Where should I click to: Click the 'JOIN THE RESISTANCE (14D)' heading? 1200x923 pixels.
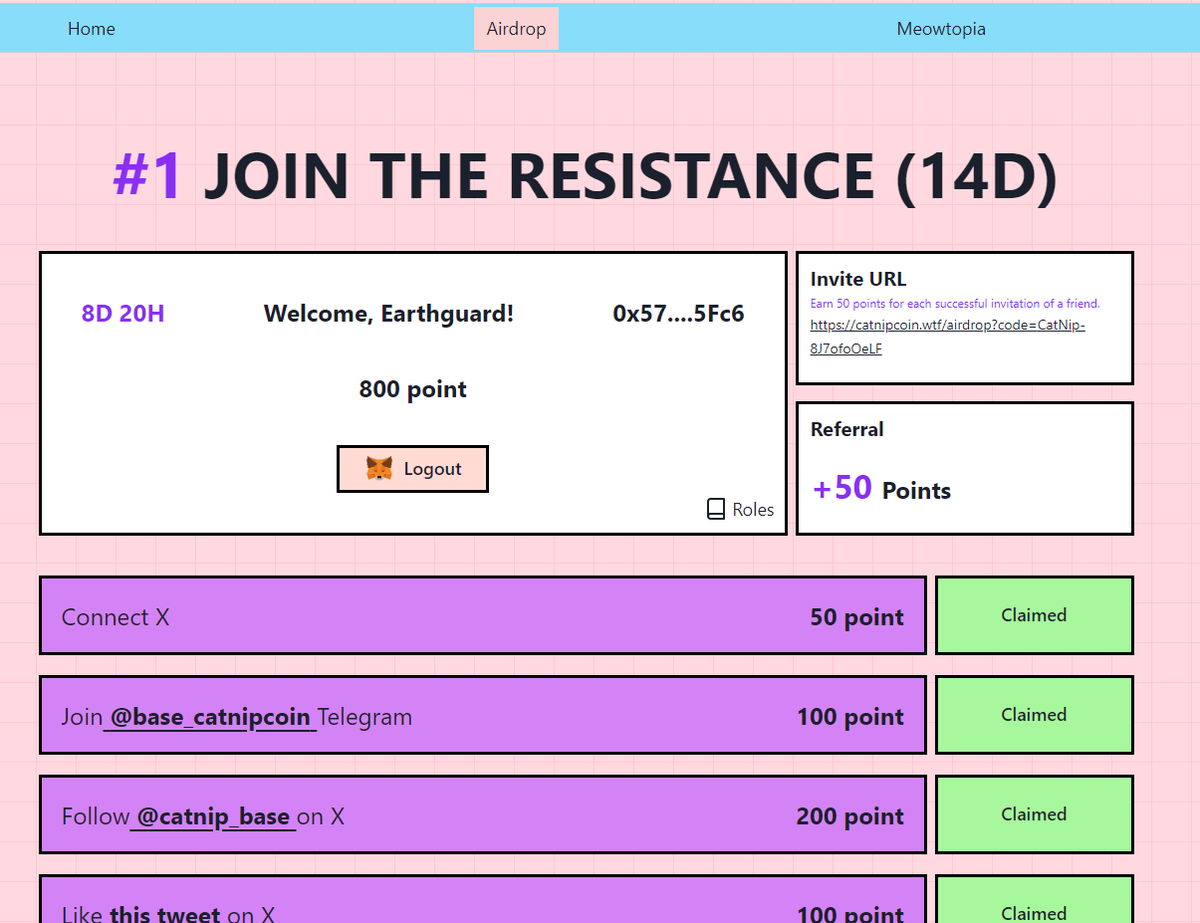pos(630,175)
